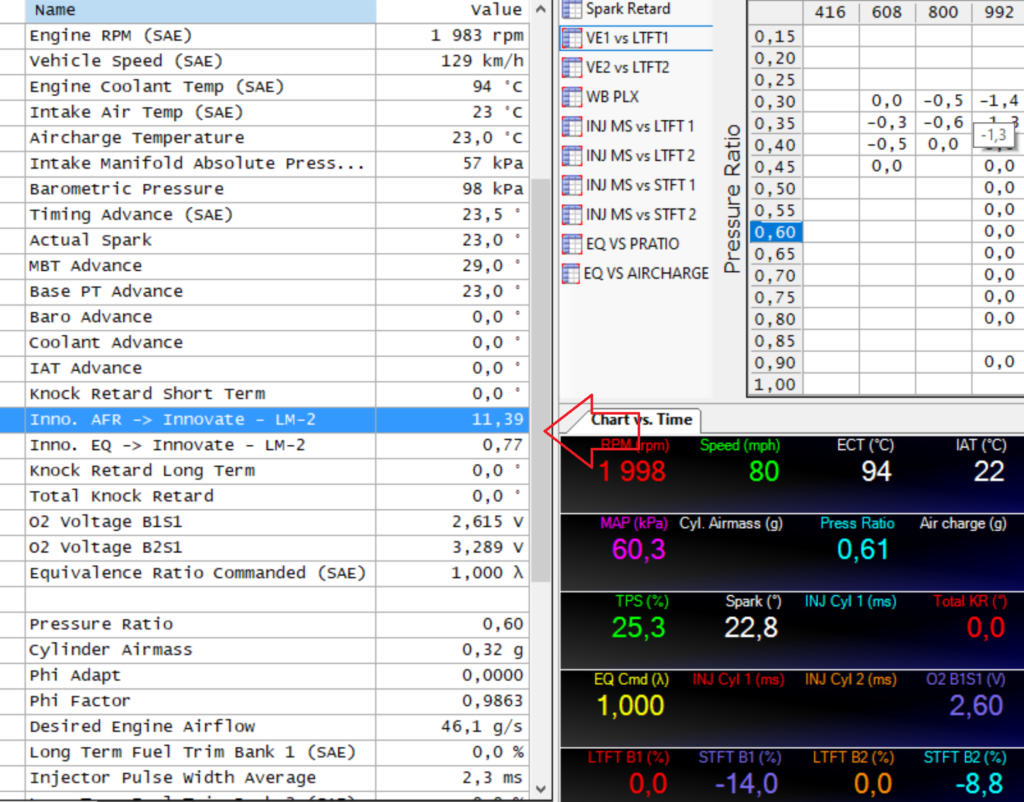This screenshot has width=1024, height=802.
Task: Click the EQ VS PRATIO table icon
Action: tap(571, 244)
